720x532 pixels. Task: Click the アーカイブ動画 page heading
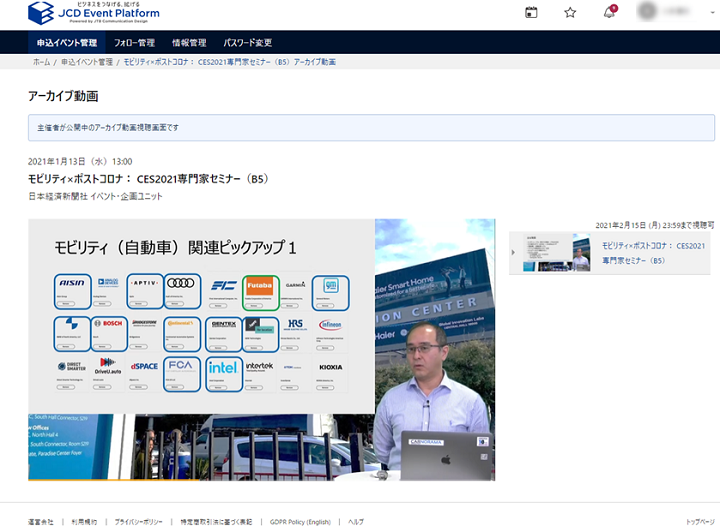63,96
